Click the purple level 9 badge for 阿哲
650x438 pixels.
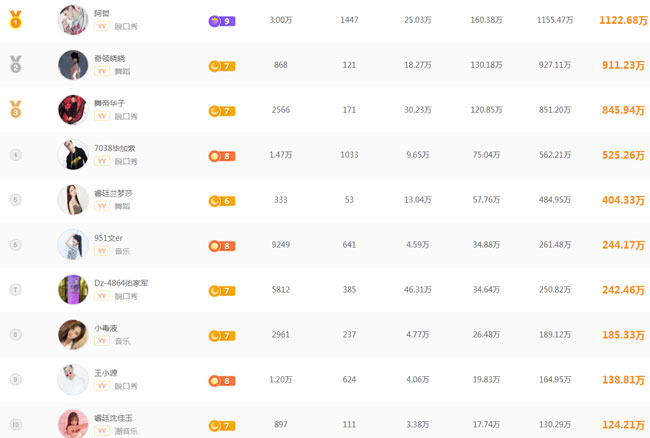pos(222,21)
